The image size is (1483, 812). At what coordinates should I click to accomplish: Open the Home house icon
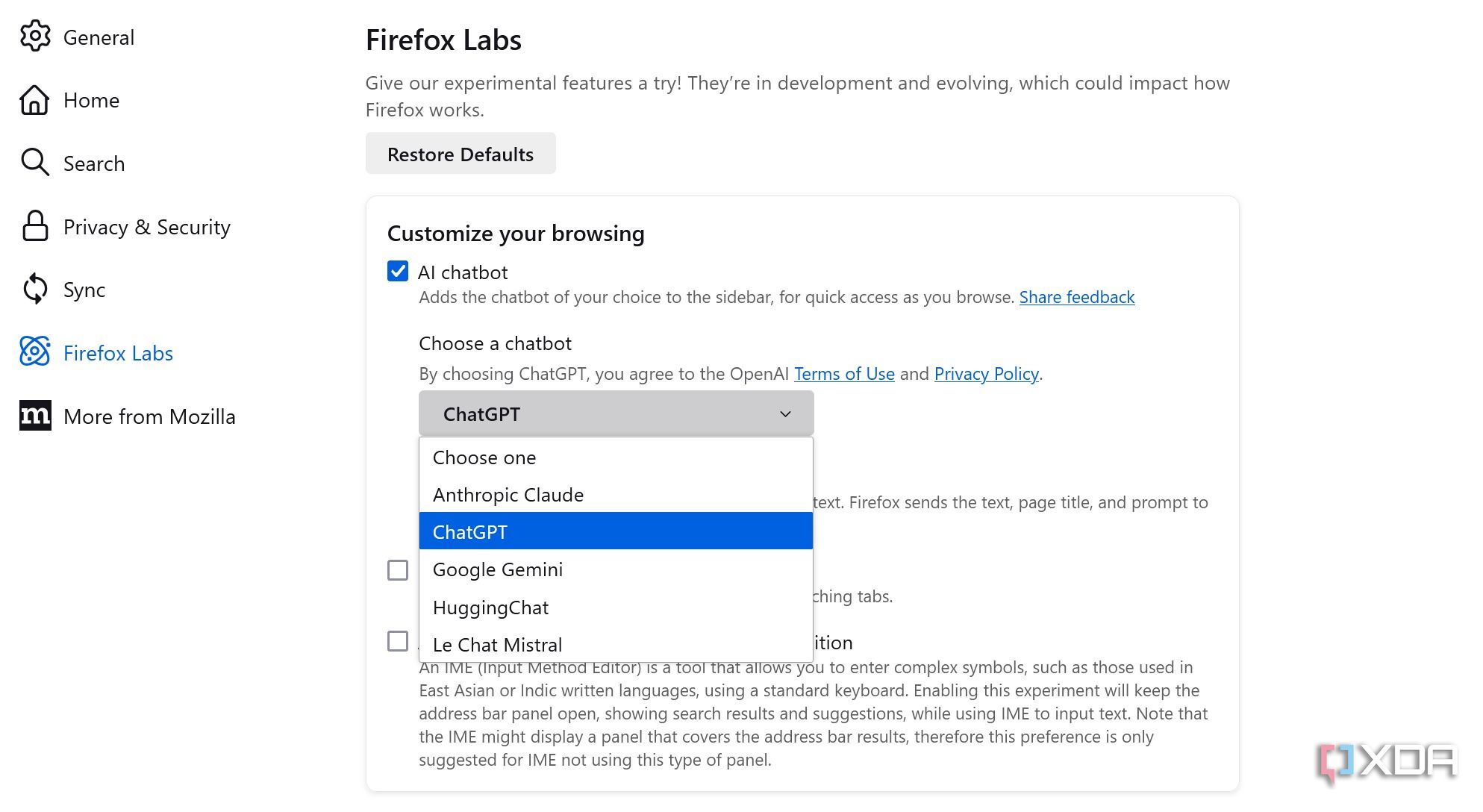point(34,100)
